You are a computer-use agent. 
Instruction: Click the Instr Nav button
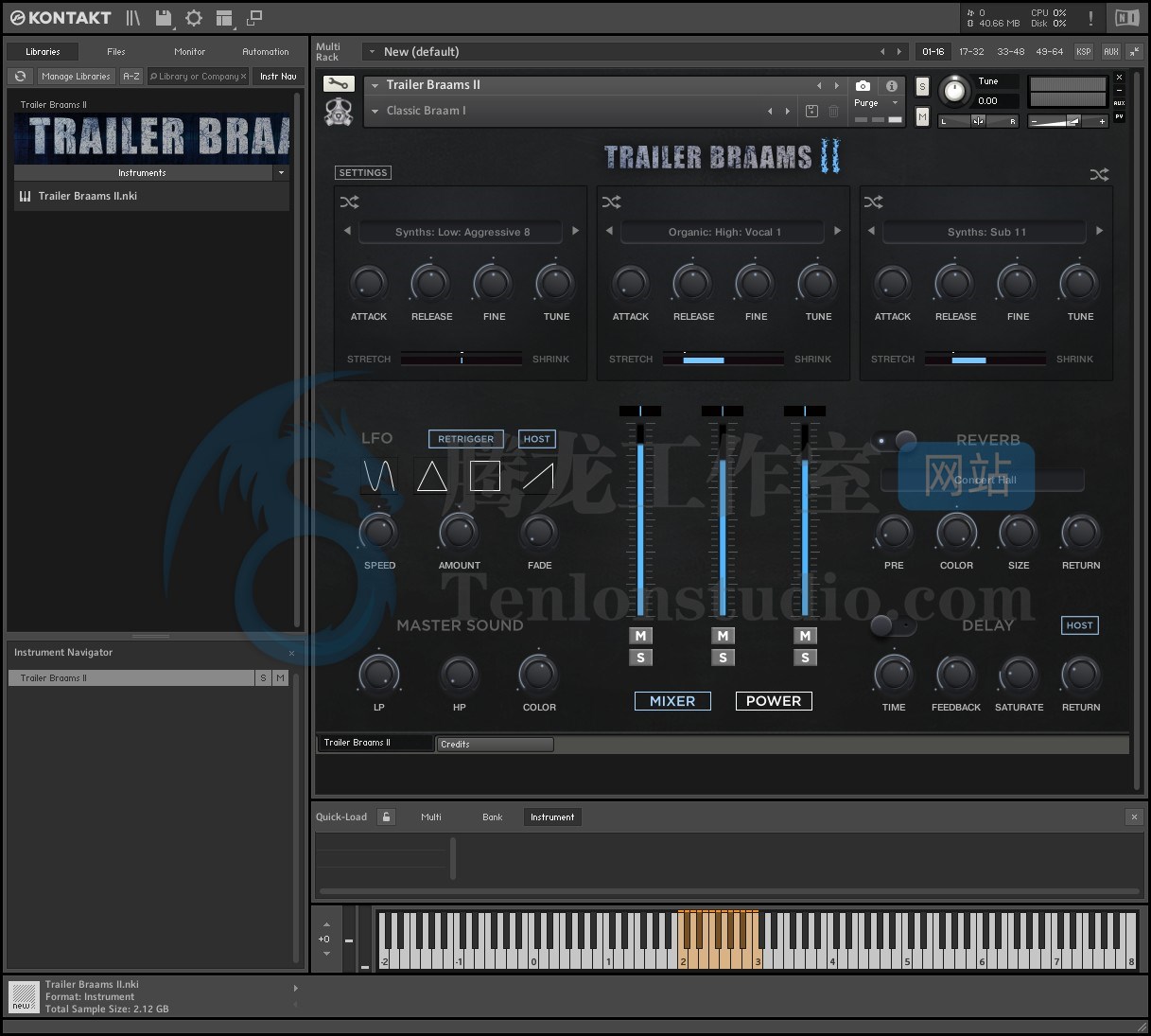278,77
